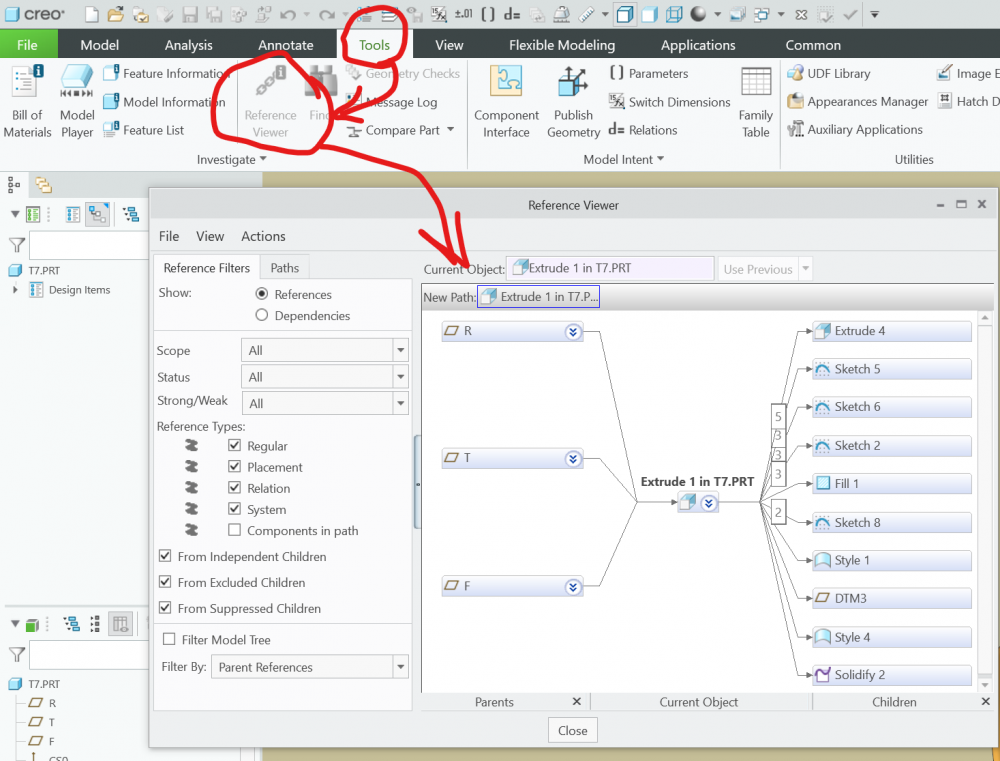The width and height of the screenshot is (1000, 761).
Task: Open Model Information
Action: point(165,101)
